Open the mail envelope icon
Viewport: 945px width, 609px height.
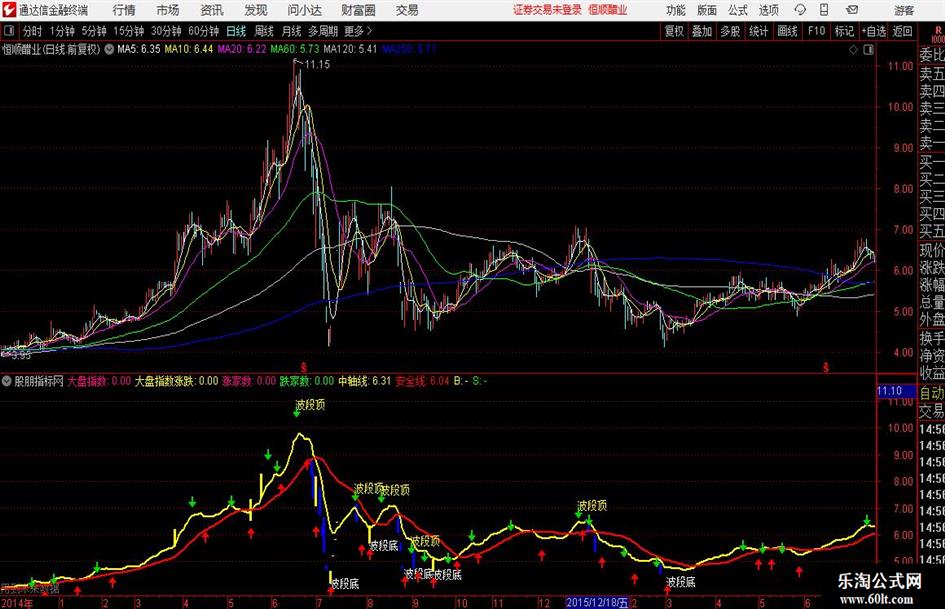(852, 10)
